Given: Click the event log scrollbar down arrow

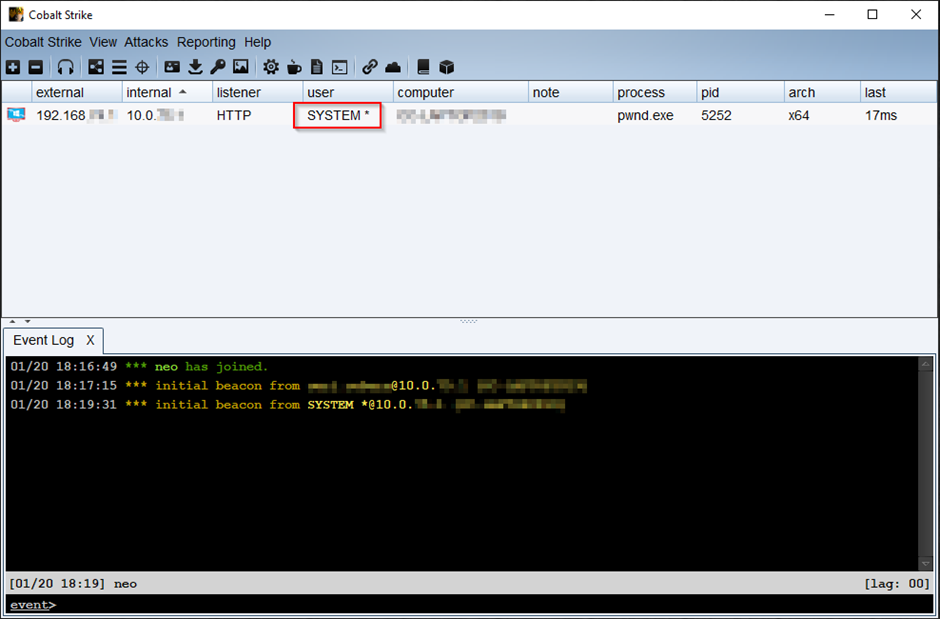Looking at the screenshot, I should point(926,564).
